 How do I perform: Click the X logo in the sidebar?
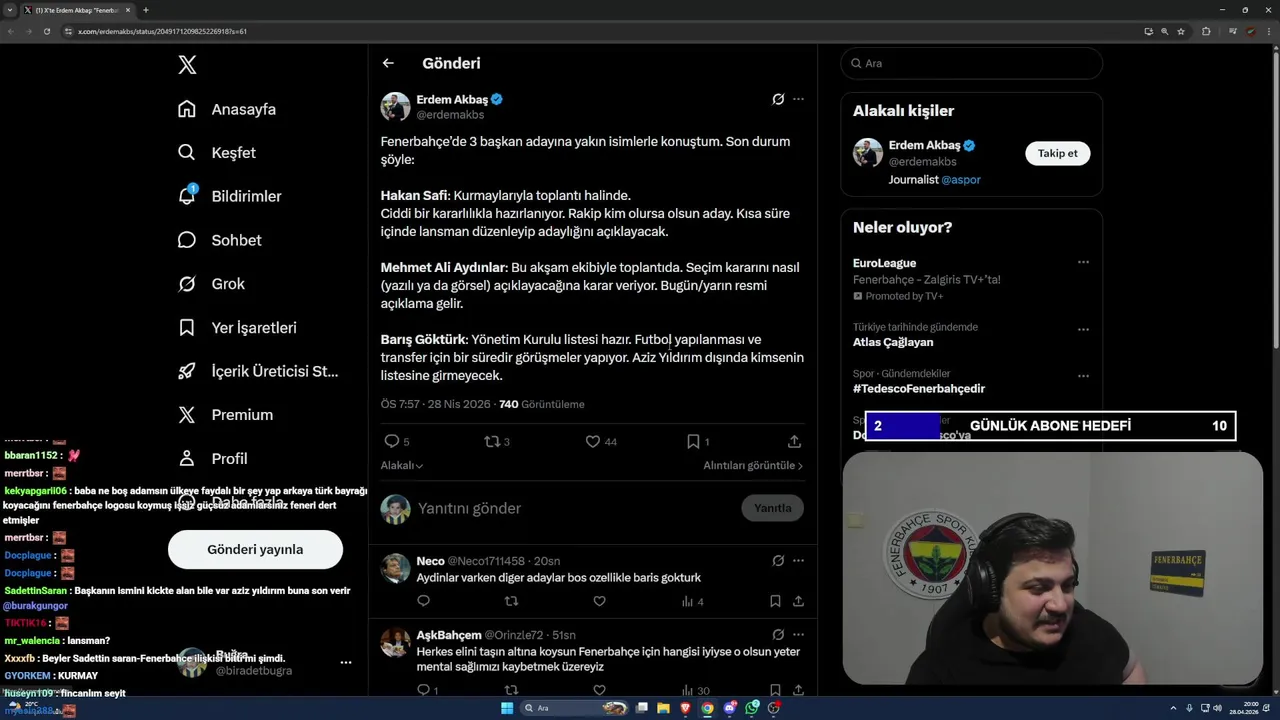(x=187, y=65)
